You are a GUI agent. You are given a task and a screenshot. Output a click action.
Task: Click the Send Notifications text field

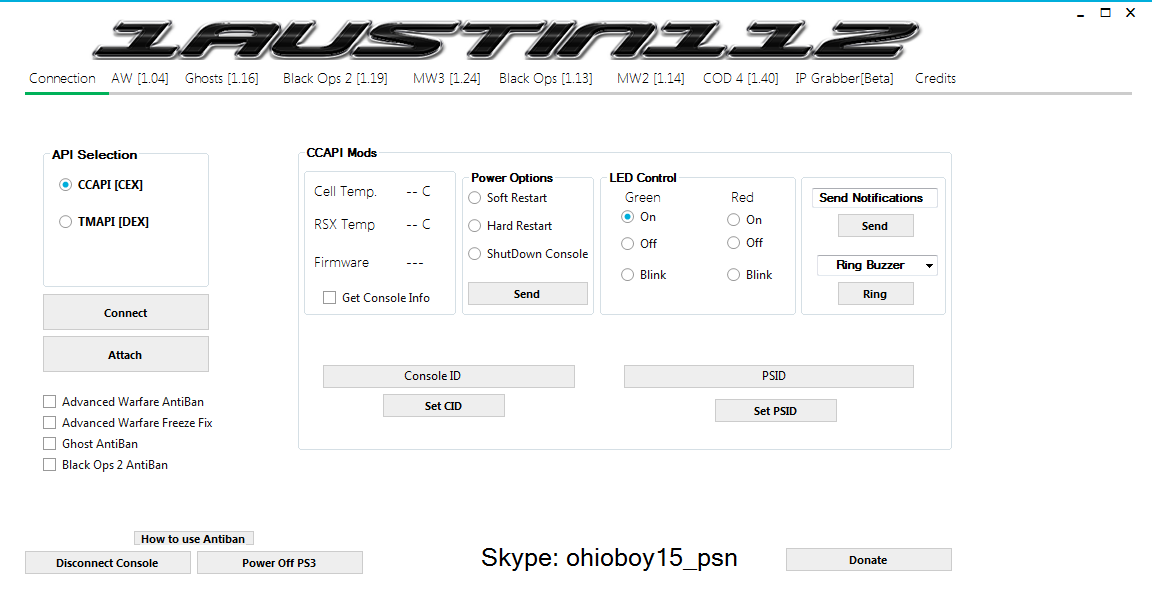(x=874, y=198)
